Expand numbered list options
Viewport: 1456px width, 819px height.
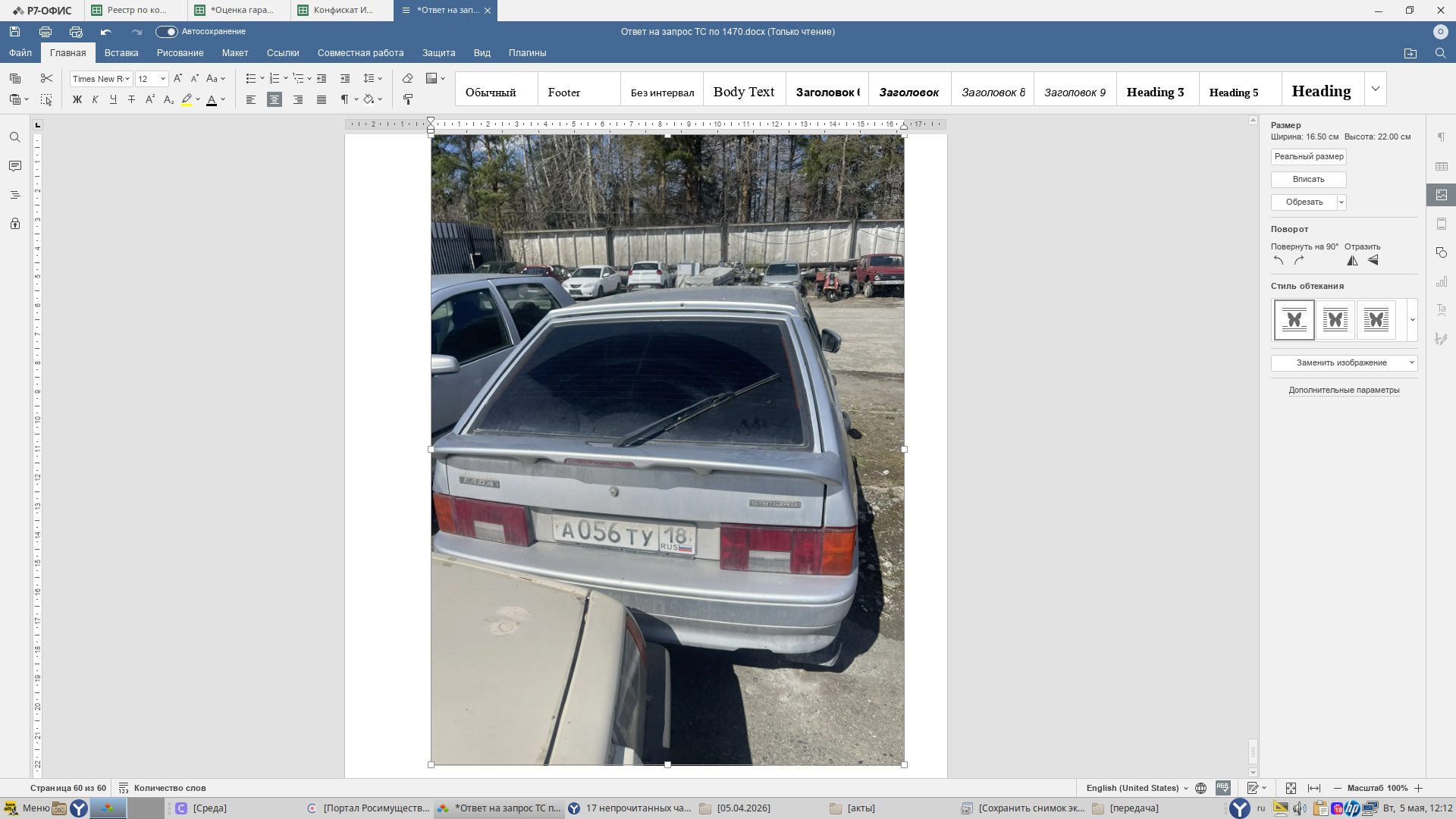[286, 79]
